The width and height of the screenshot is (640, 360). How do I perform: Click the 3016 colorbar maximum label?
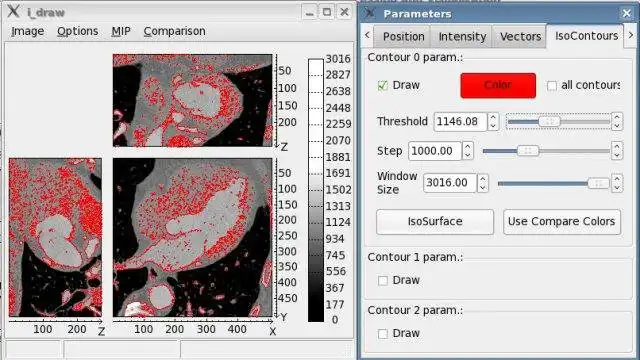(338, 59)
